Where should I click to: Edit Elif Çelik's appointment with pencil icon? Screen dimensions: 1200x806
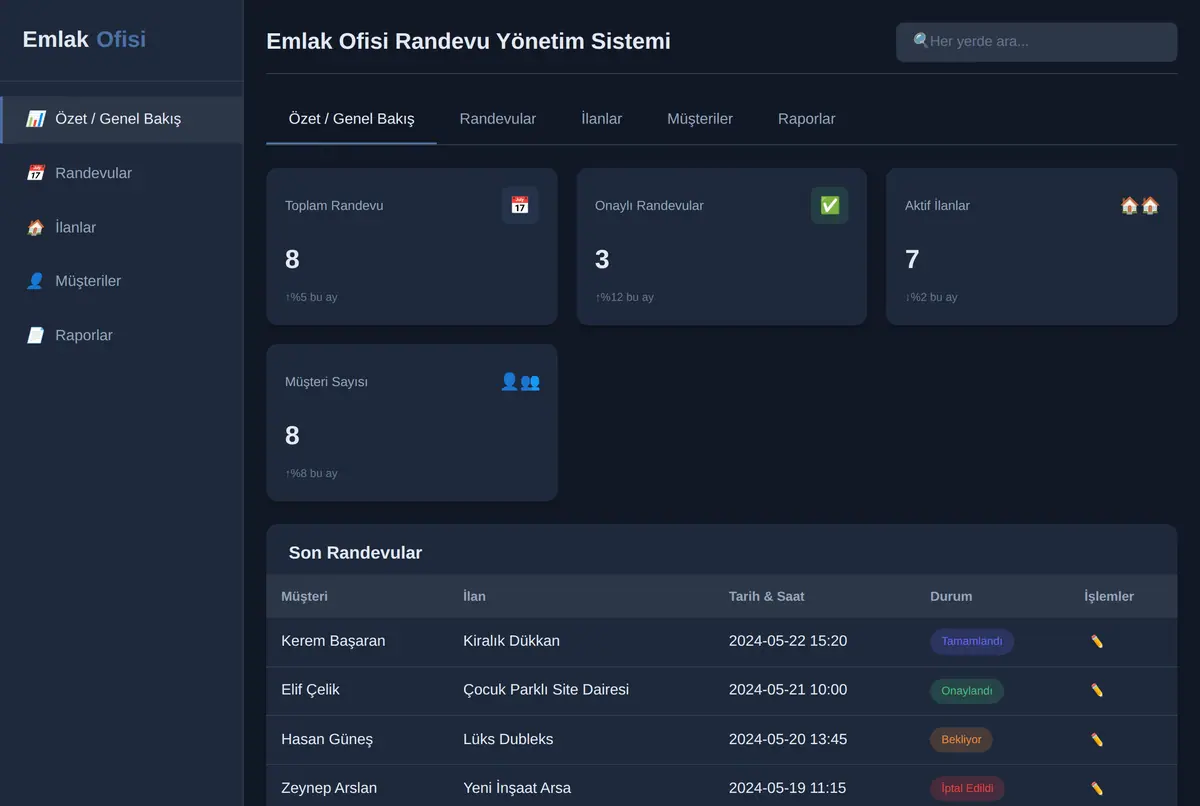pos(1097,690)
